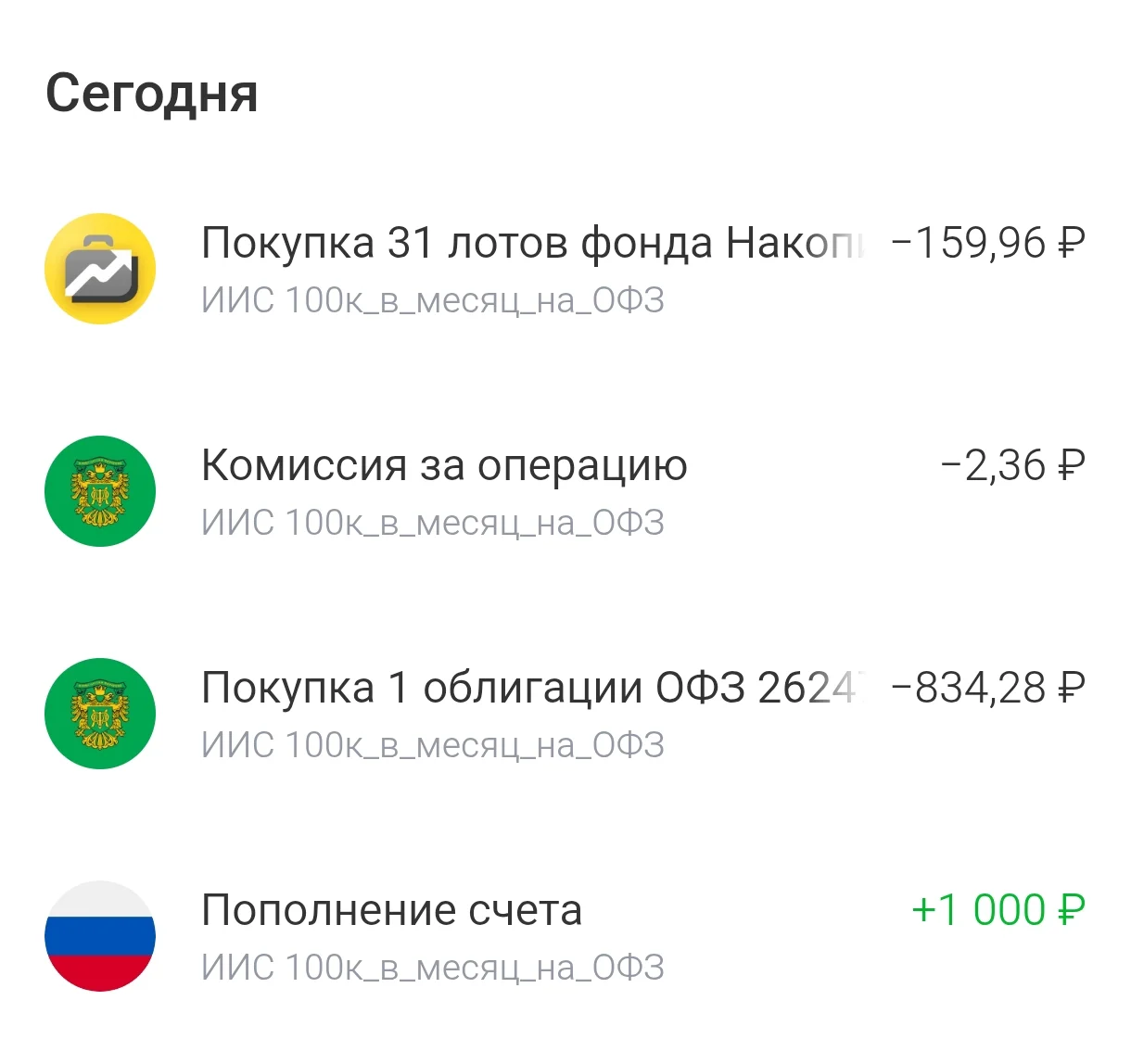The width and height of the screenshot is (1131, 1064).
Task: Tap ИИС account label under Комиссия за операцию
Action: click(x=433, y=524)
